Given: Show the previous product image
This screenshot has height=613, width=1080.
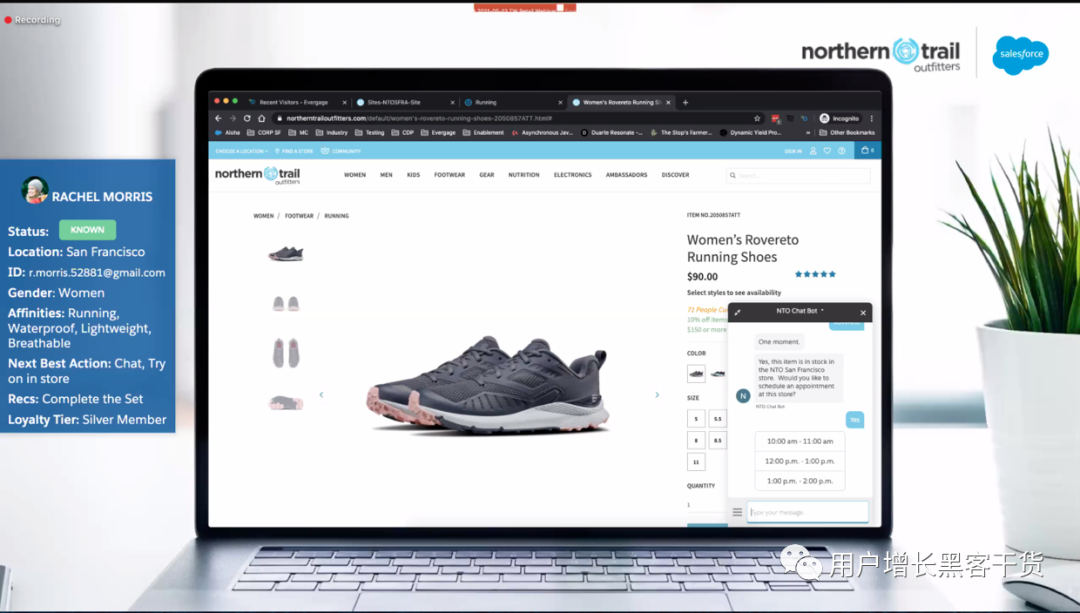Looking at the screenshot, I should (321, 395).
